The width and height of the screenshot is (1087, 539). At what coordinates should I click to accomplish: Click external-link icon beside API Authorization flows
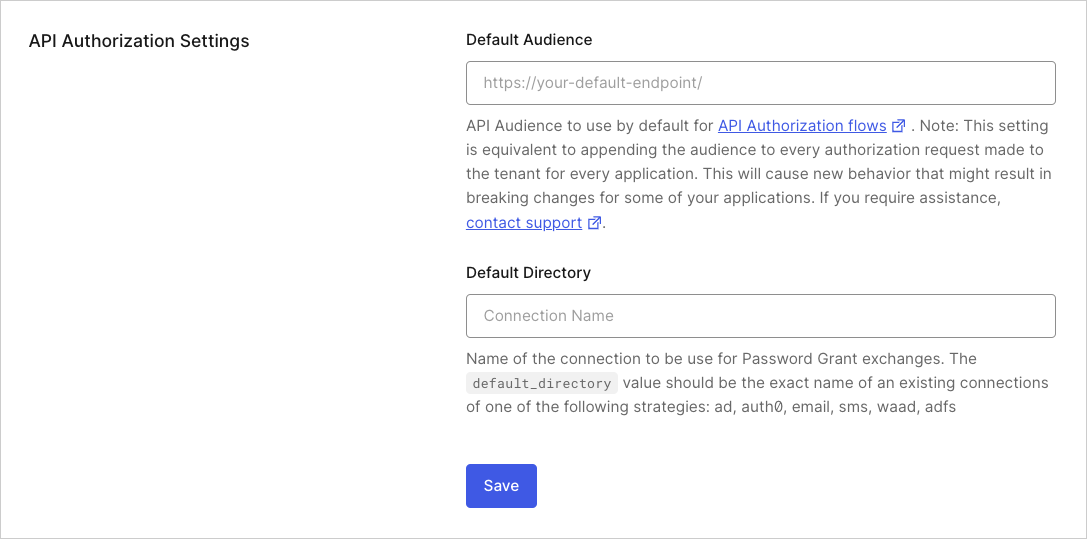click(x=898, y=126)
